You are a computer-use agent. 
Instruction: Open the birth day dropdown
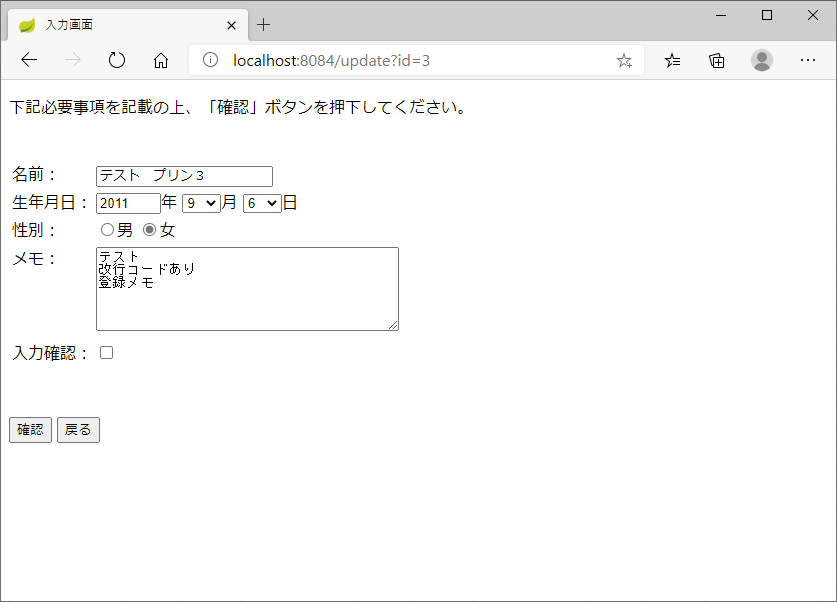(261, 203)
